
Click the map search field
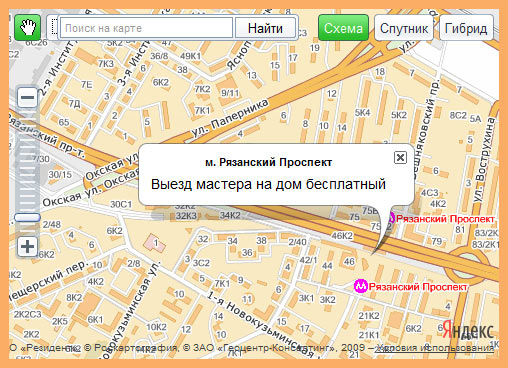pos(146,28)
